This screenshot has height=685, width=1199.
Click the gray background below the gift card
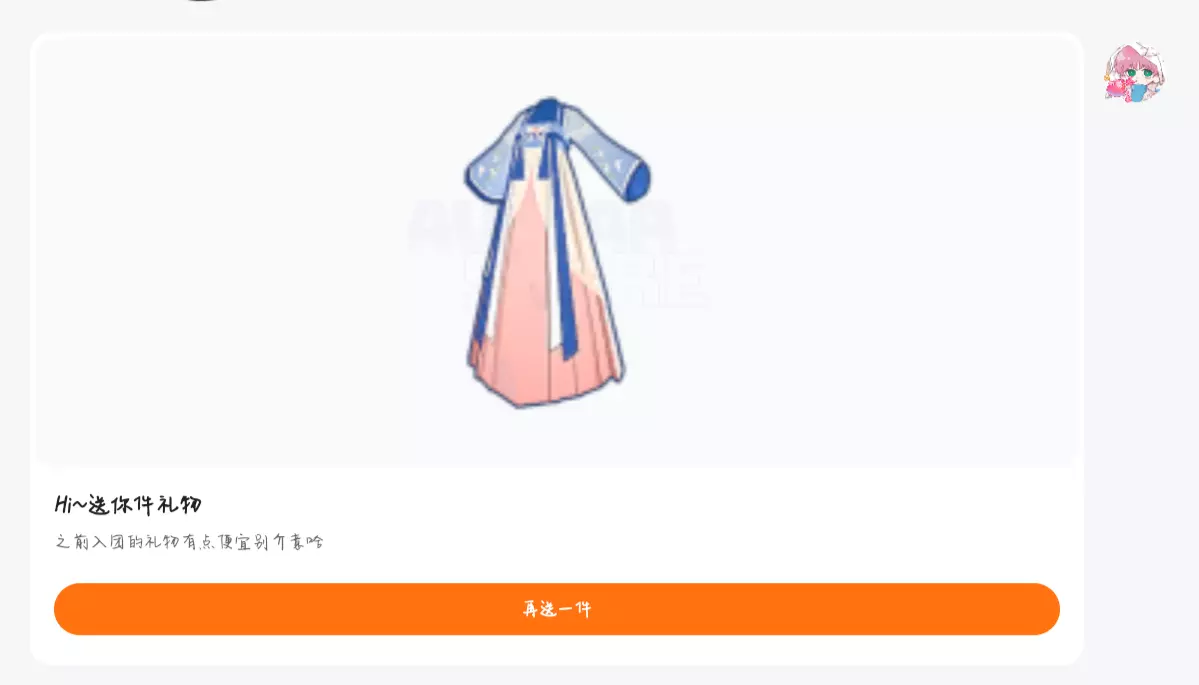(x=557, y=676)
